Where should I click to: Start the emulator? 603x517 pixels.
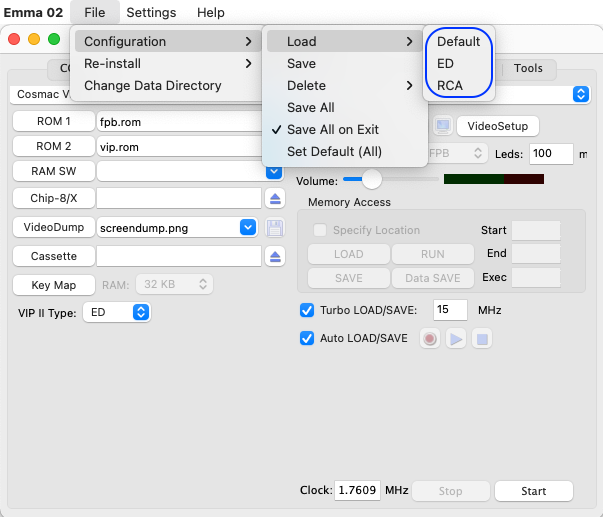[534, 491]
